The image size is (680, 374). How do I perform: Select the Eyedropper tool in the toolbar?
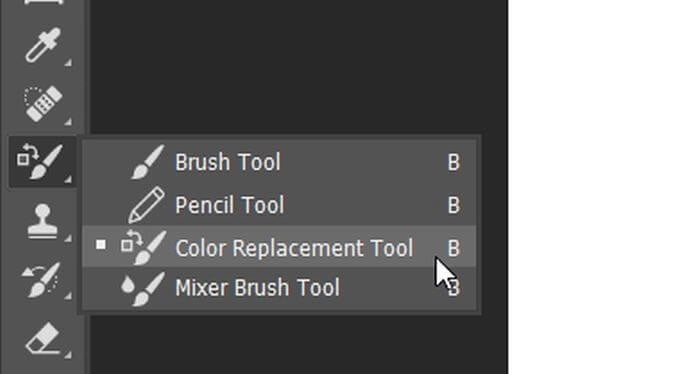click(x=42, y=46)
